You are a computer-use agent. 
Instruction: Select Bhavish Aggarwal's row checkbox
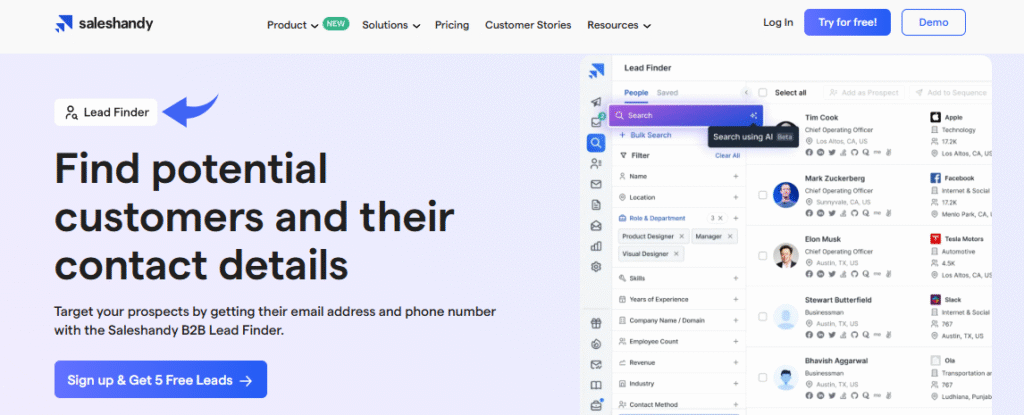click(x=763, y=377)
